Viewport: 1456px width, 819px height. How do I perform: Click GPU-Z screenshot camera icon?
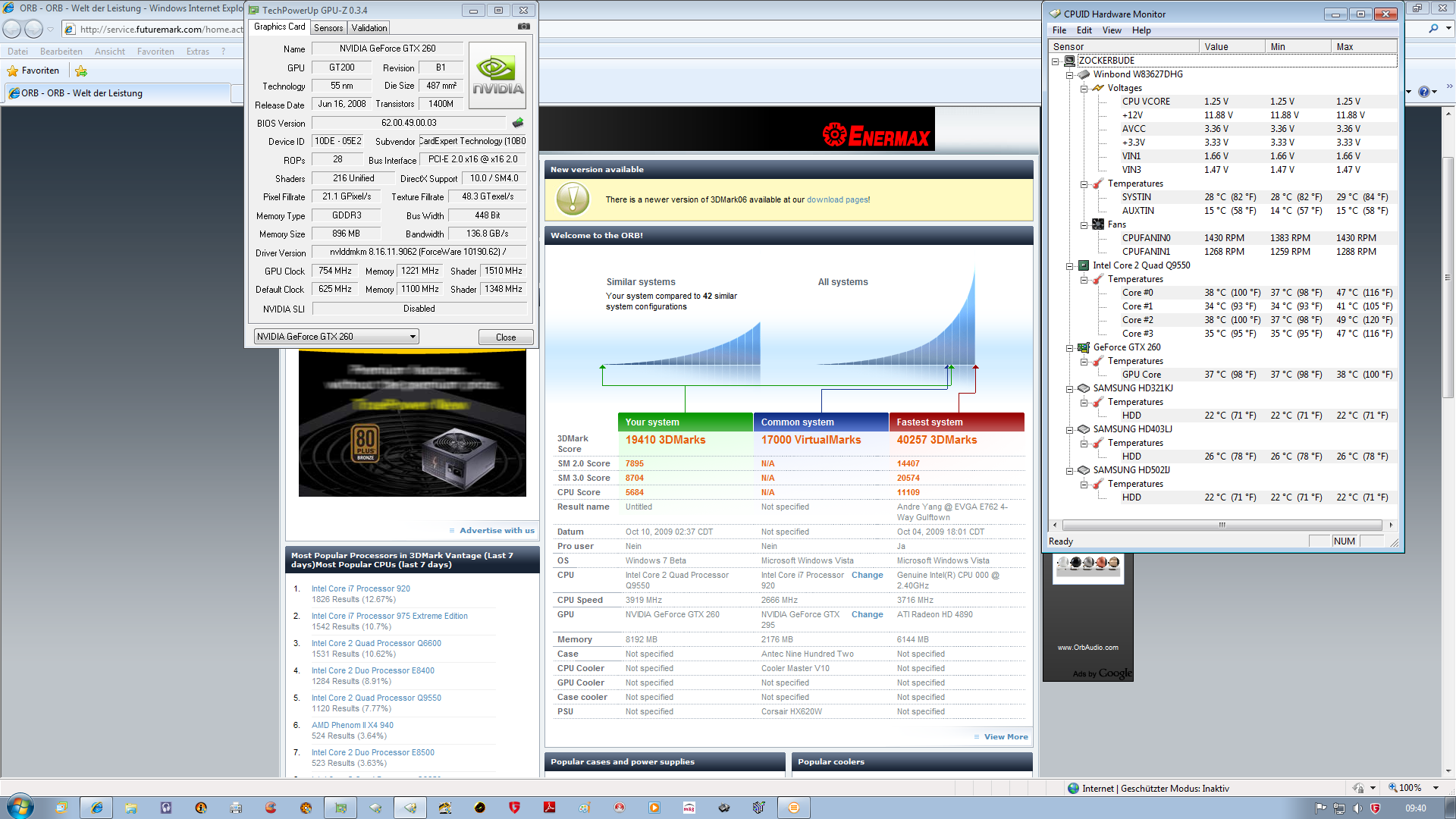tap(523, 27)
